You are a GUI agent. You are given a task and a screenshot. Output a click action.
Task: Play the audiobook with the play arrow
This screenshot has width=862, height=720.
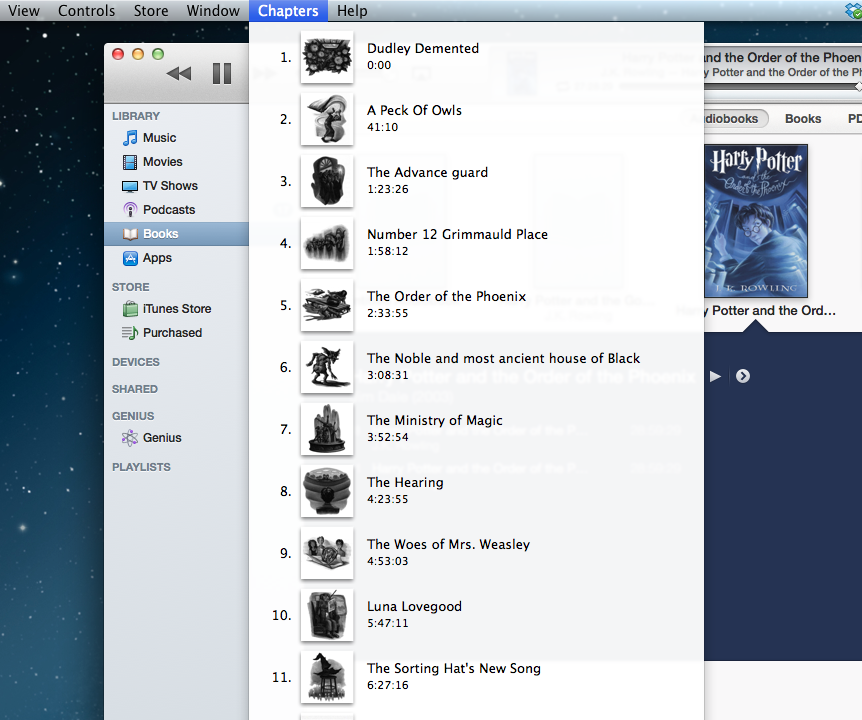coord(715,376)
